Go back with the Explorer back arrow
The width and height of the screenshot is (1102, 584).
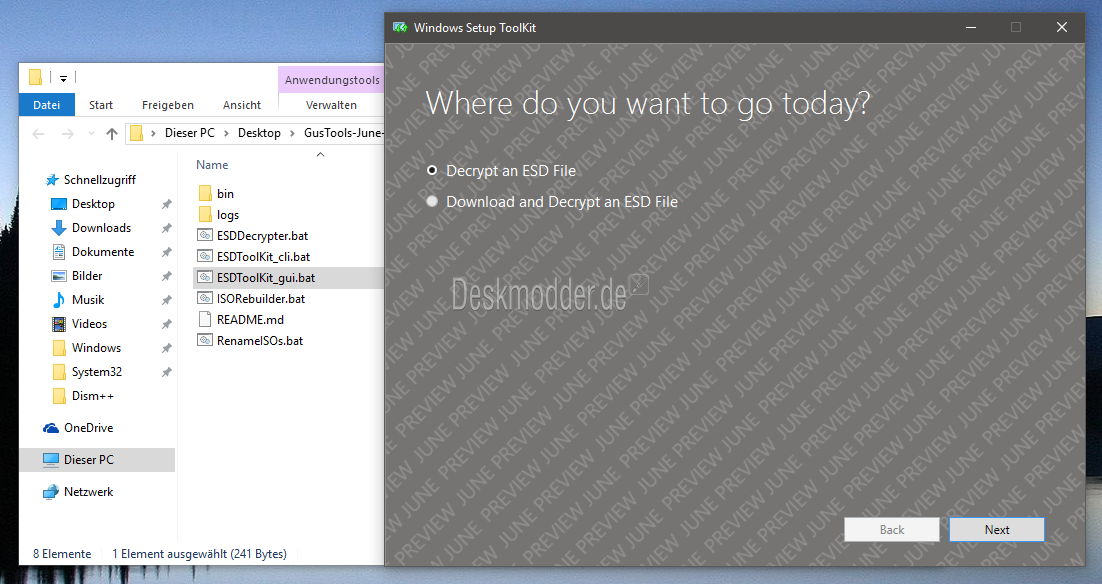(x=39, y=134)
